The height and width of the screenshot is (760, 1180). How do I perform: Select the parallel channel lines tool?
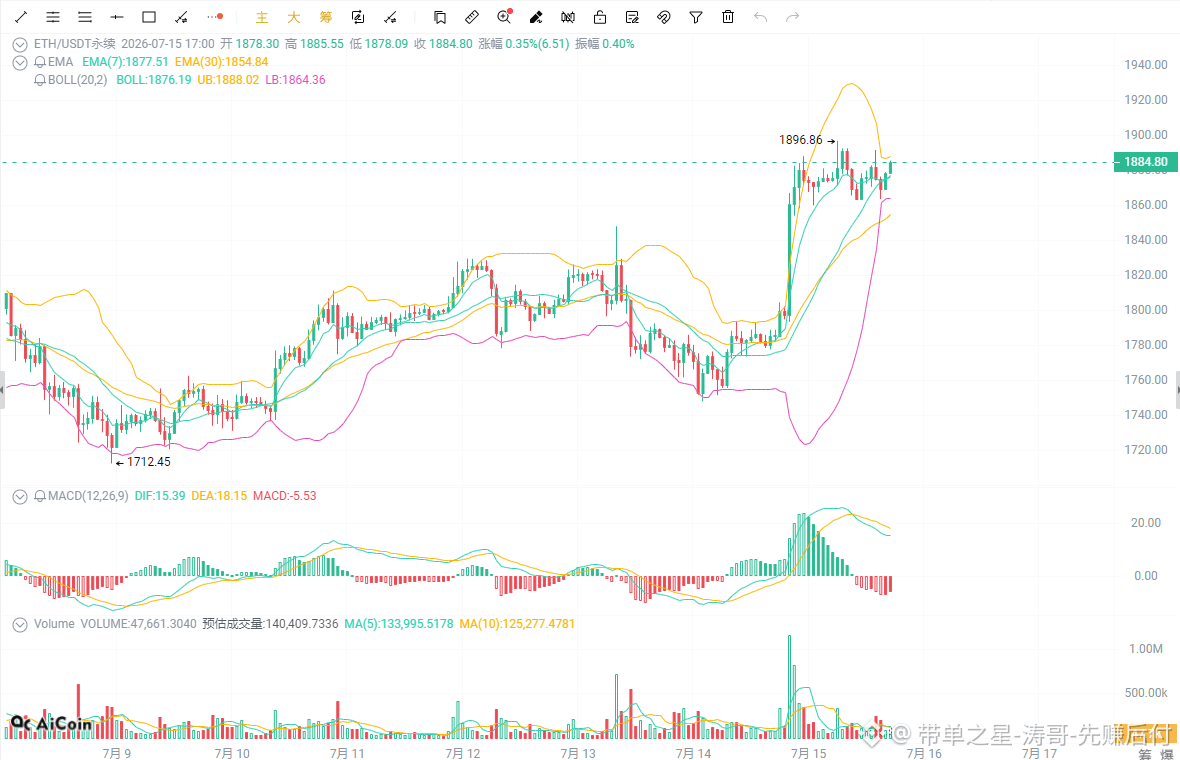tap(53, 17)
